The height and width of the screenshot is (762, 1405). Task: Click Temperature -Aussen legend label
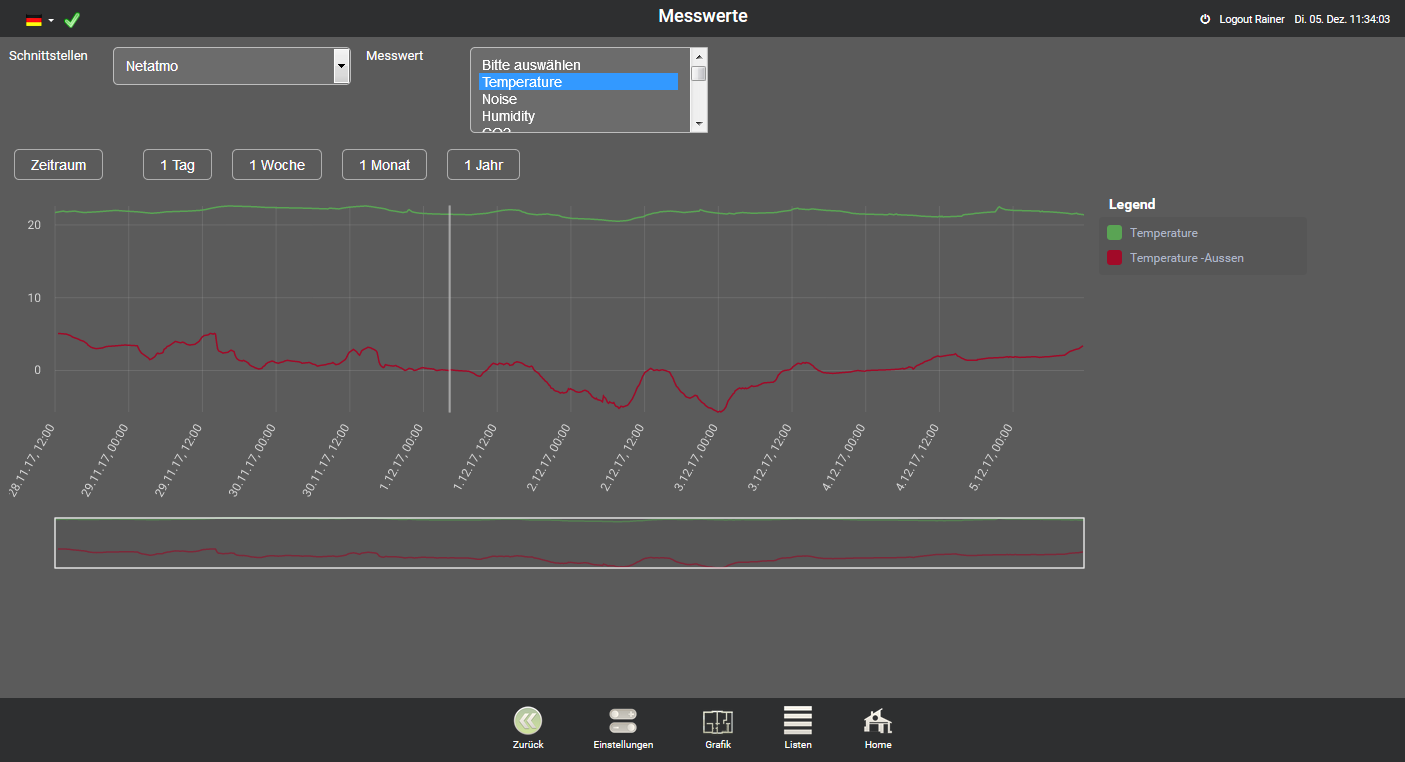pyautogui.click(x=1187, y=258)
